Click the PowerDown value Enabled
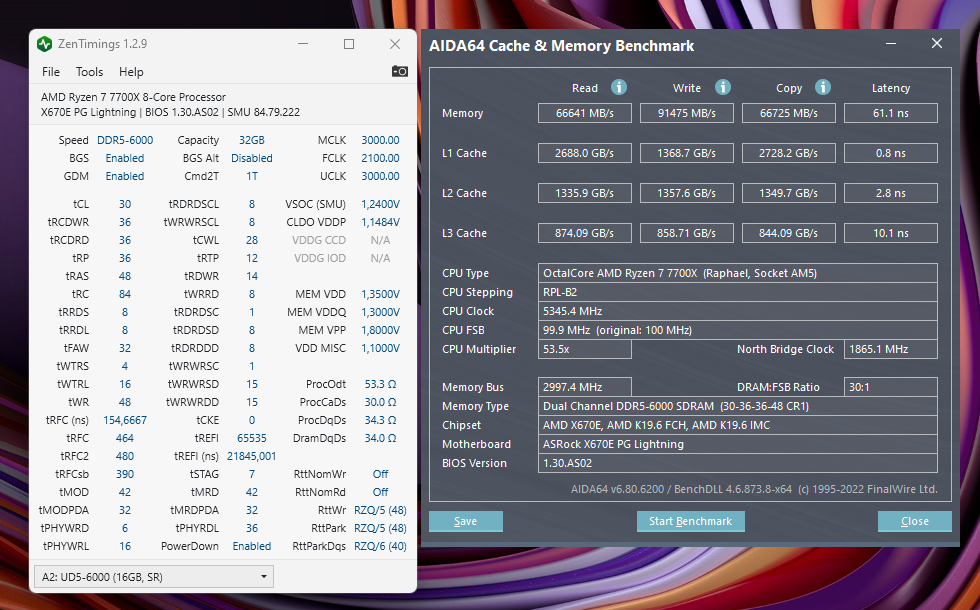The image size is (980, 610). 252,546
